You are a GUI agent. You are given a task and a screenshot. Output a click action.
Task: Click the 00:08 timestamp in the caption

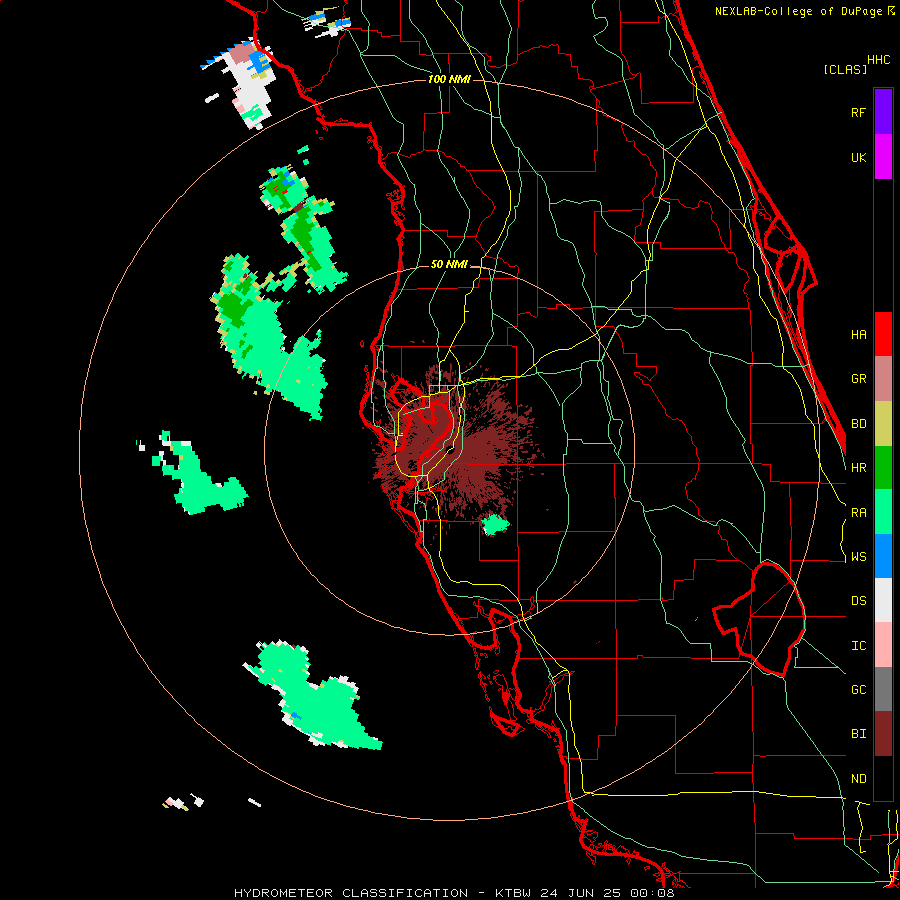pos(652,893)
